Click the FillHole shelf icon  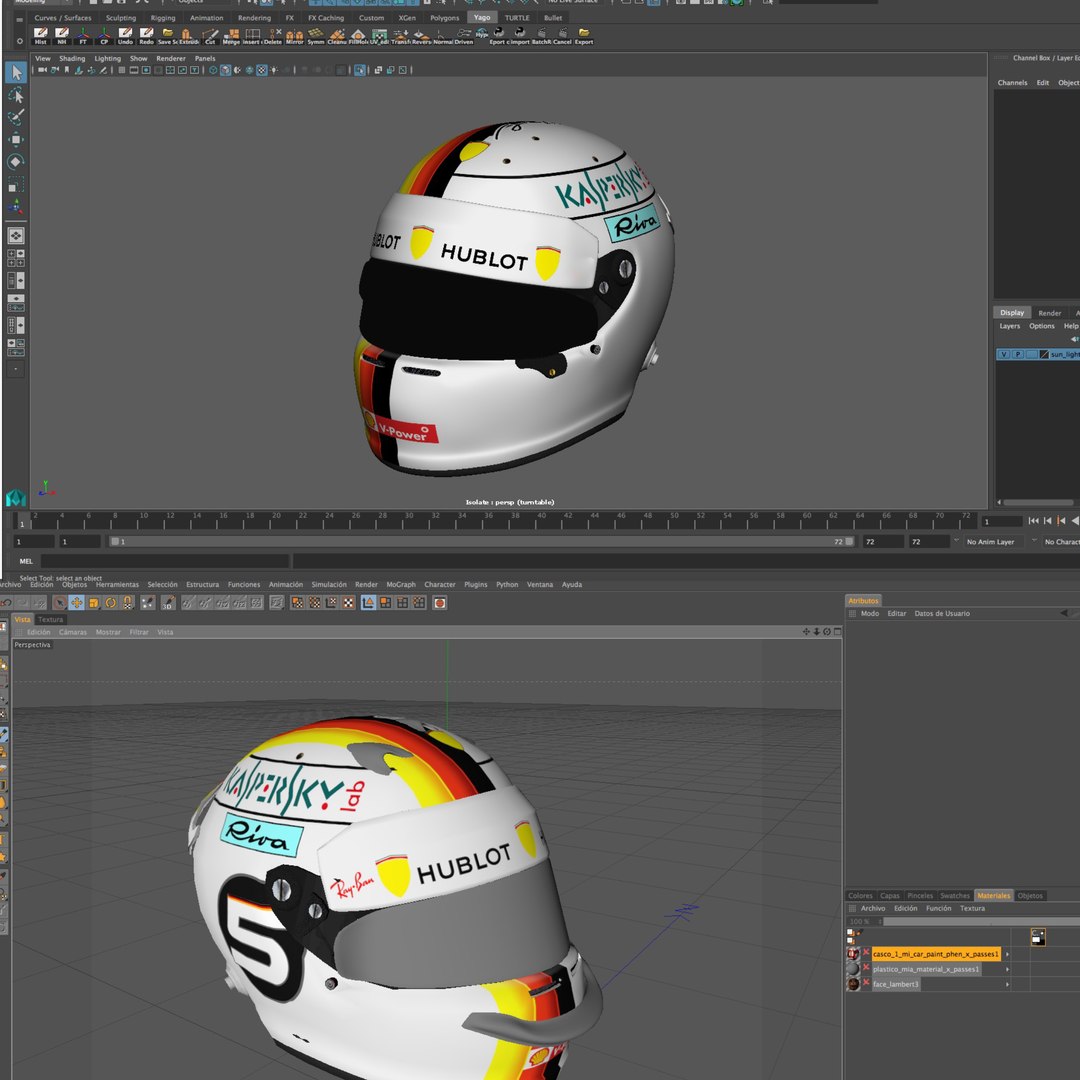pos(358,36)
